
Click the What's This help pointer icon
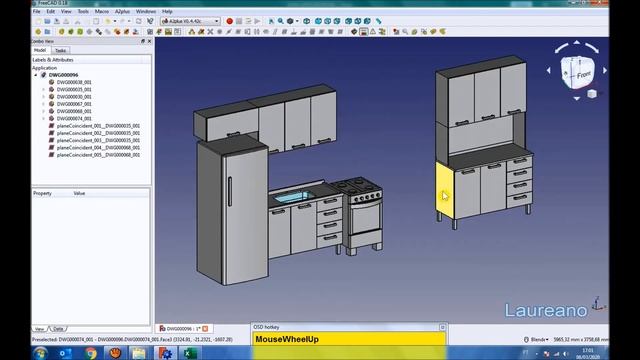[150, 21]
